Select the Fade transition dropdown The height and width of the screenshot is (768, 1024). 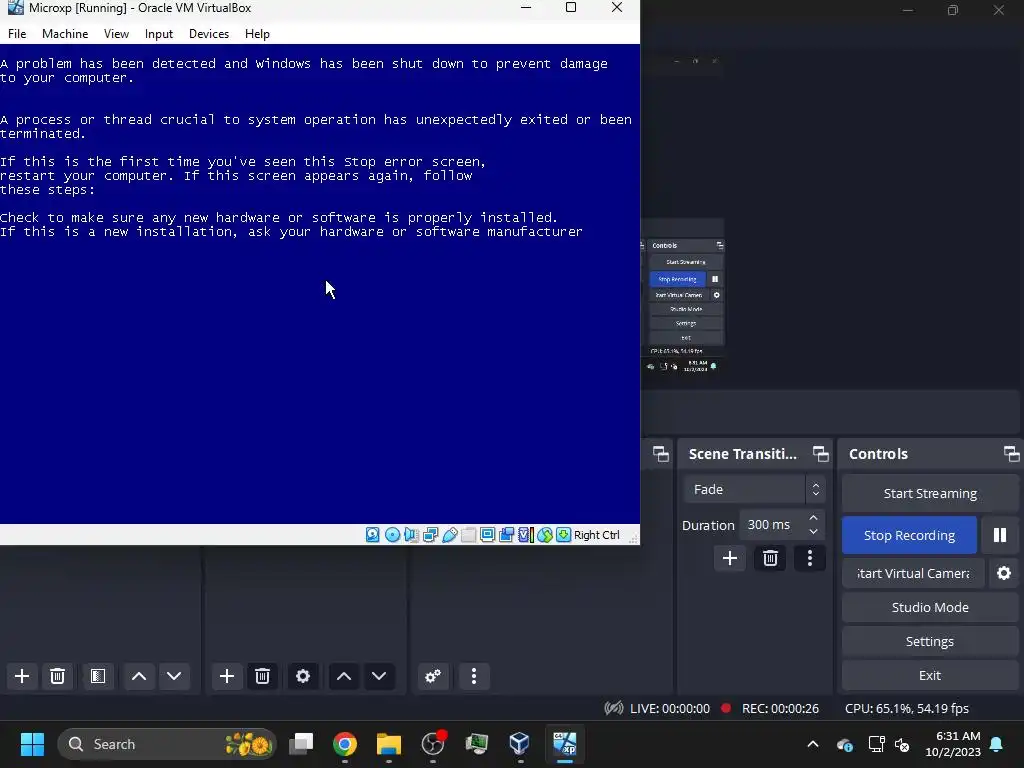(754, 489)
